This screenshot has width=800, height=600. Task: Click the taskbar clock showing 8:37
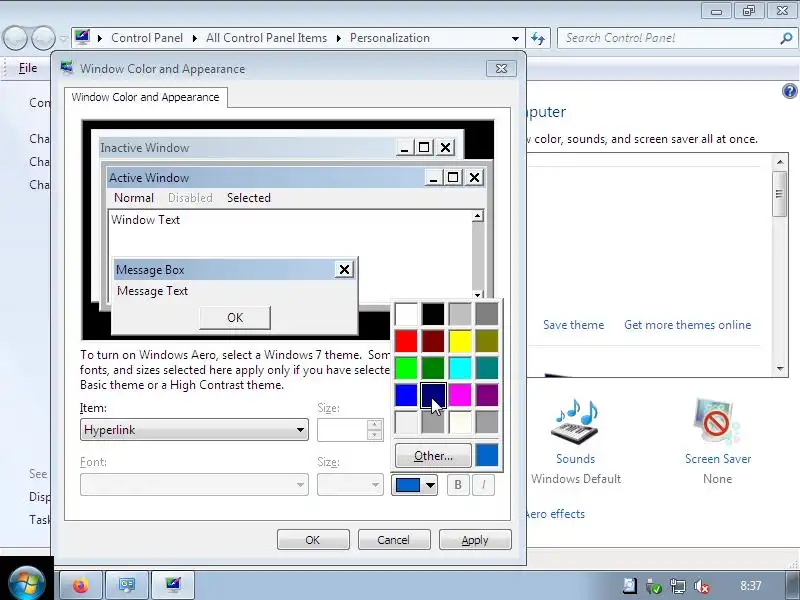point(751,585)
